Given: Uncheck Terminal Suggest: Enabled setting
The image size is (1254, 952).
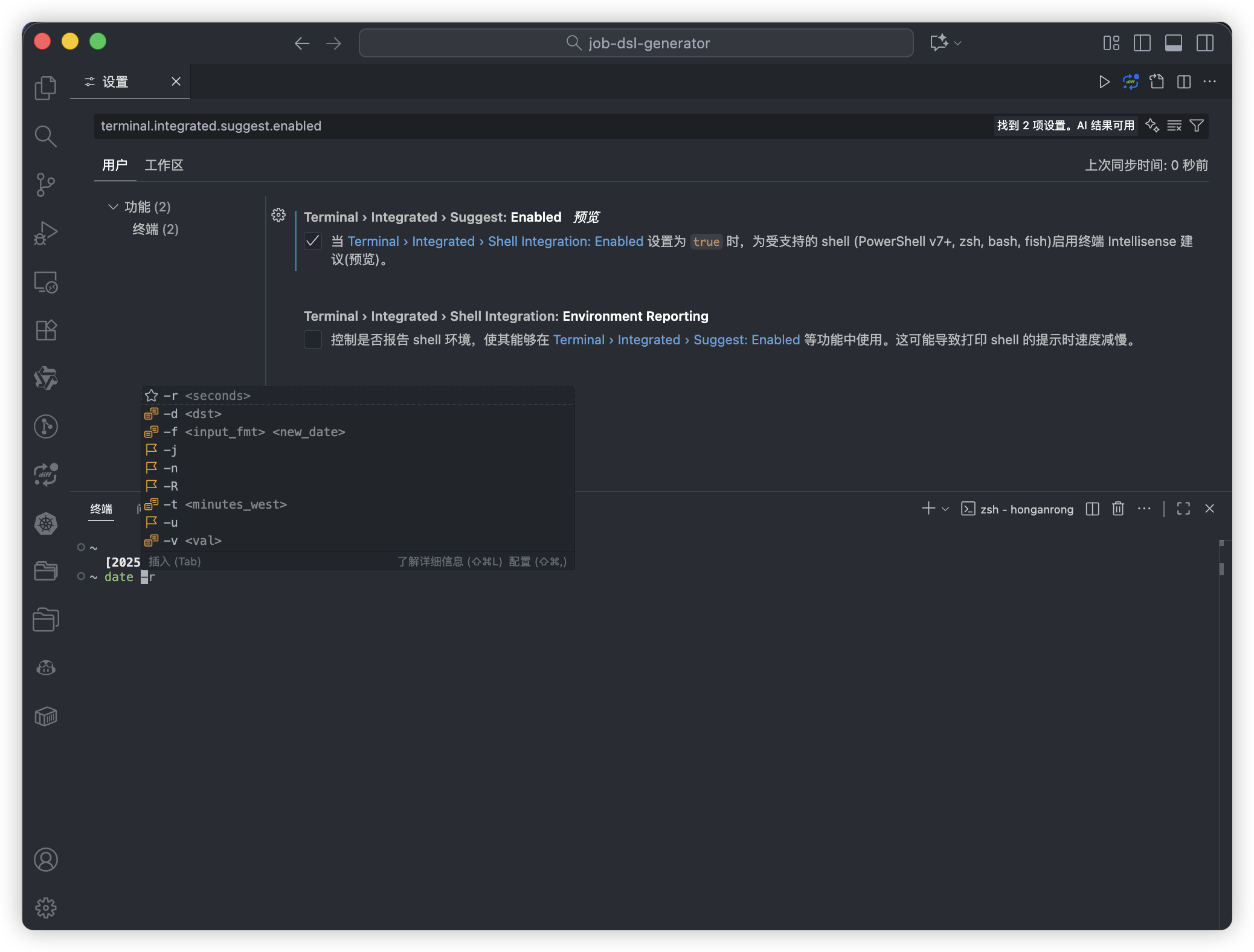Looking at the screenshot, I should 313,241.
